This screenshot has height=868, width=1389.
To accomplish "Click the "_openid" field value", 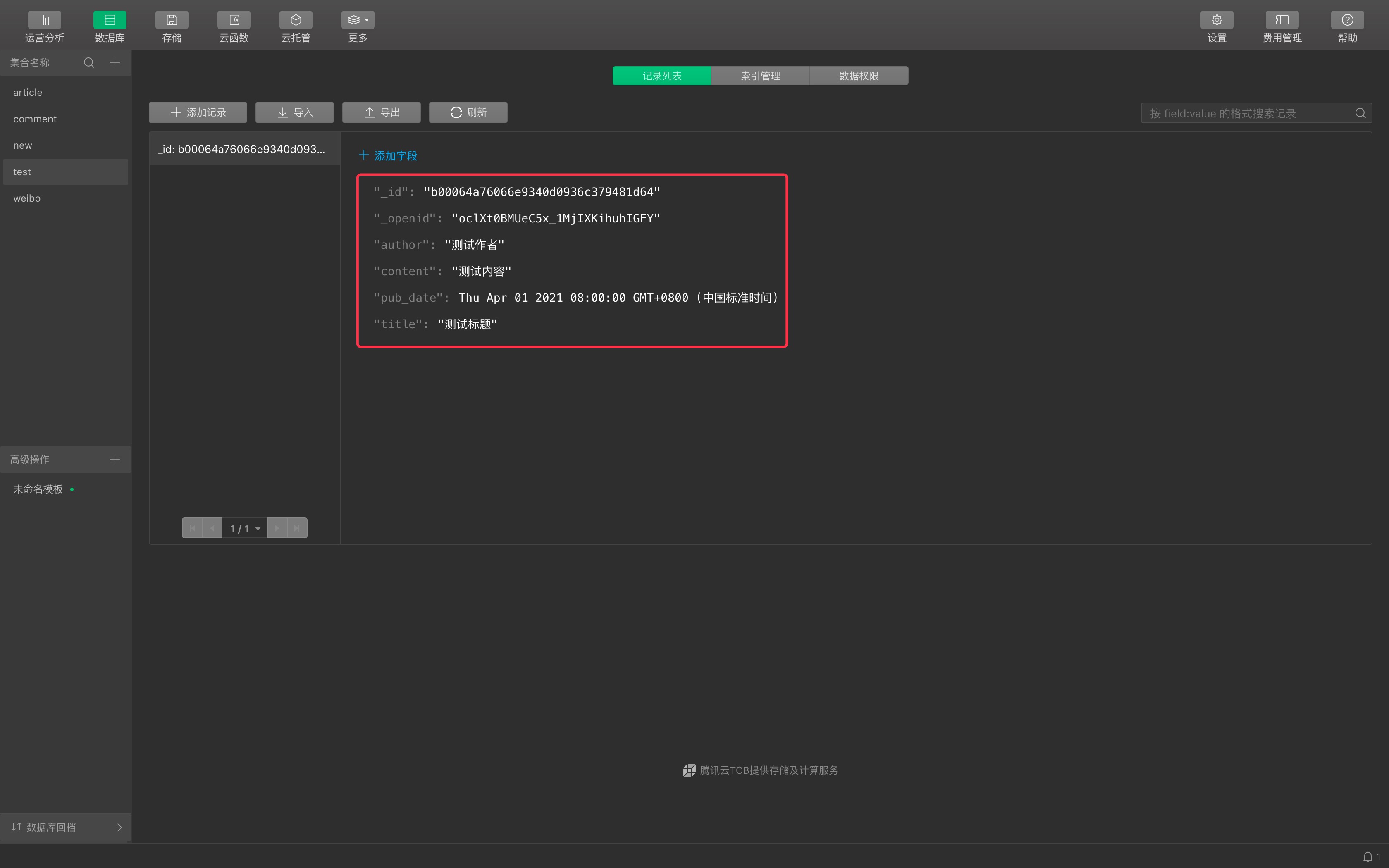I will pos(556,218).
